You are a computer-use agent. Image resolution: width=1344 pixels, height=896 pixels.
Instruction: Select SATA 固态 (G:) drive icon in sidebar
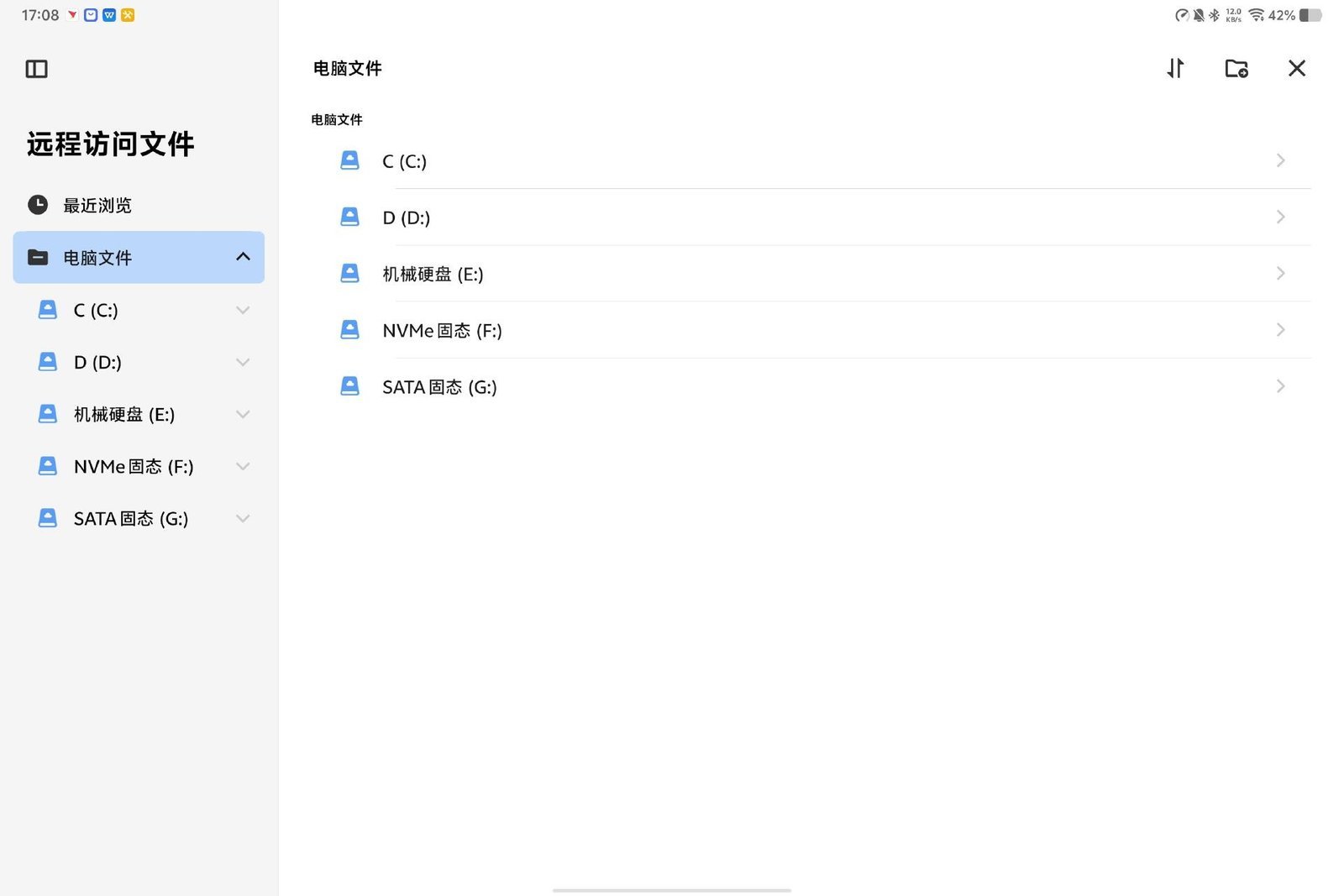(48, 518)
